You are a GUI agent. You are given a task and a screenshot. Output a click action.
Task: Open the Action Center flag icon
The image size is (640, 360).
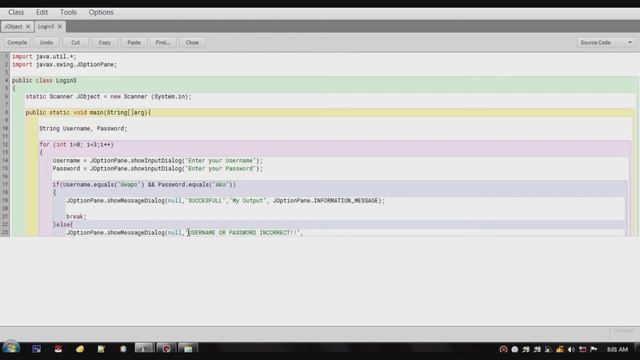[x=594, y=349]
